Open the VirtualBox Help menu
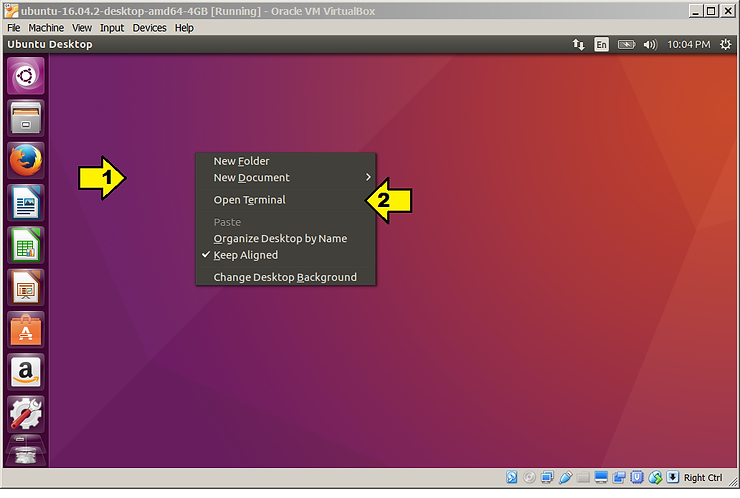 [x=184, y=28]
